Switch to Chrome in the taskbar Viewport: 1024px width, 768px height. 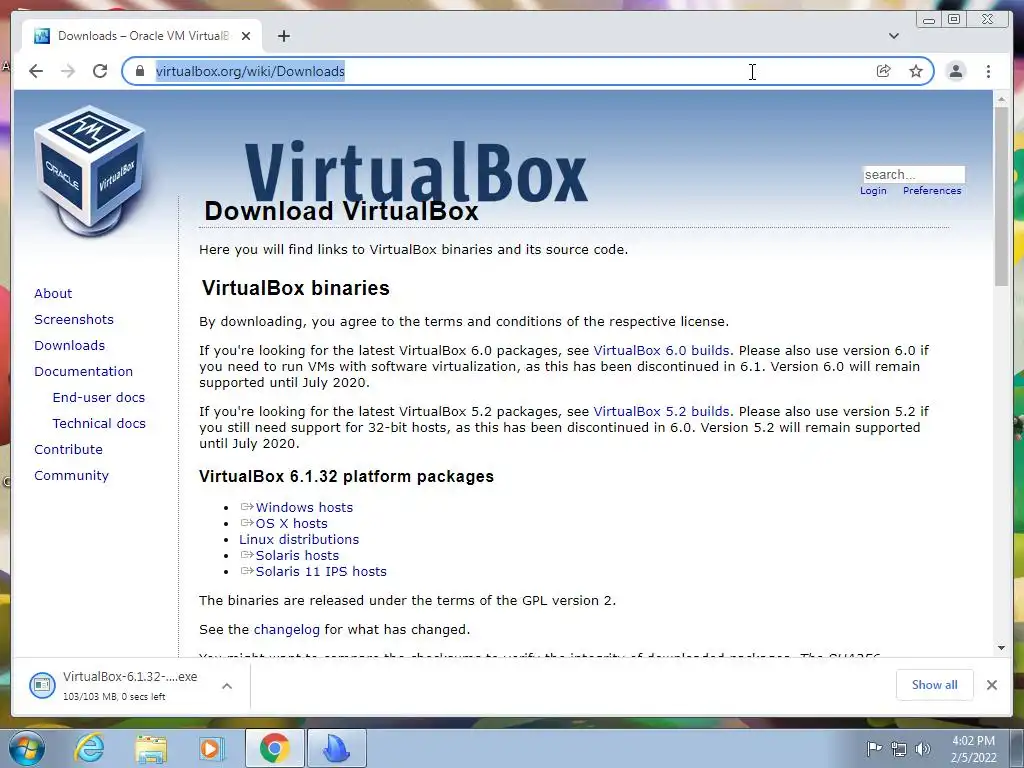(x=274, y=748)
